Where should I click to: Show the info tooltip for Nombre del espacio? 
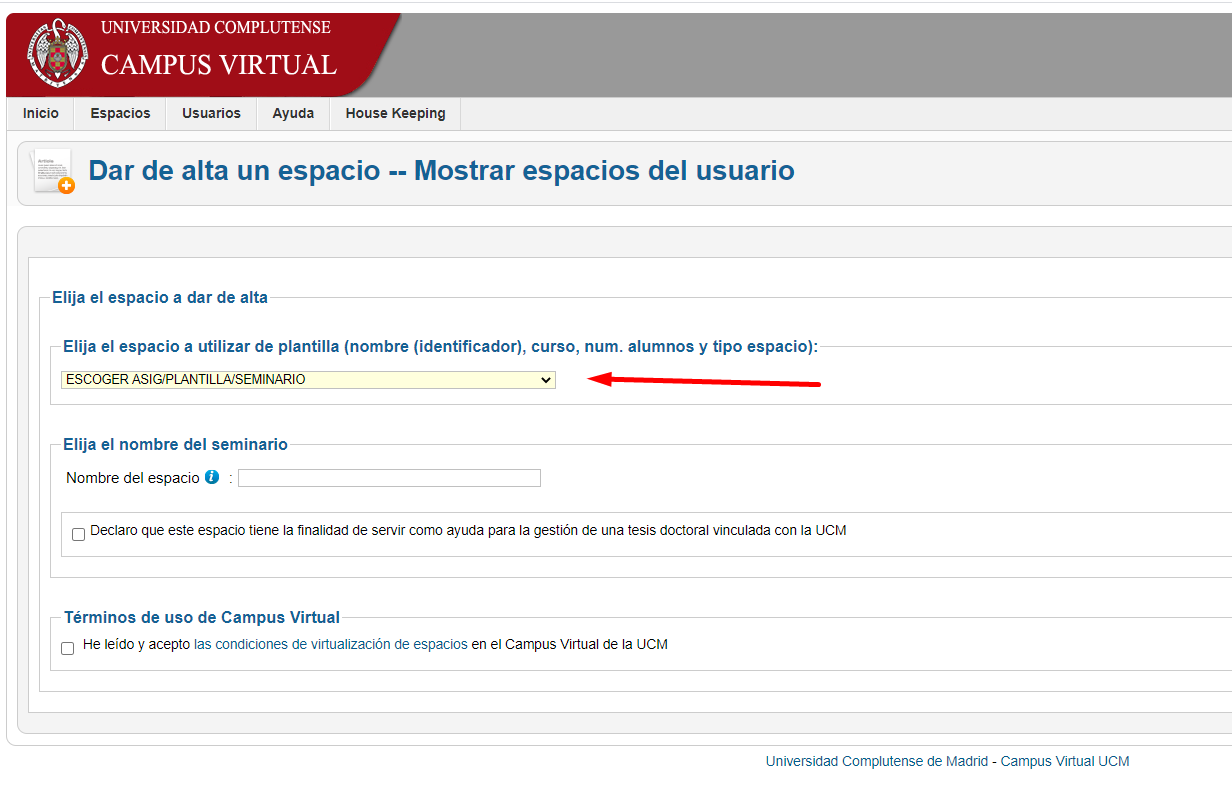[x=212, y=477]
